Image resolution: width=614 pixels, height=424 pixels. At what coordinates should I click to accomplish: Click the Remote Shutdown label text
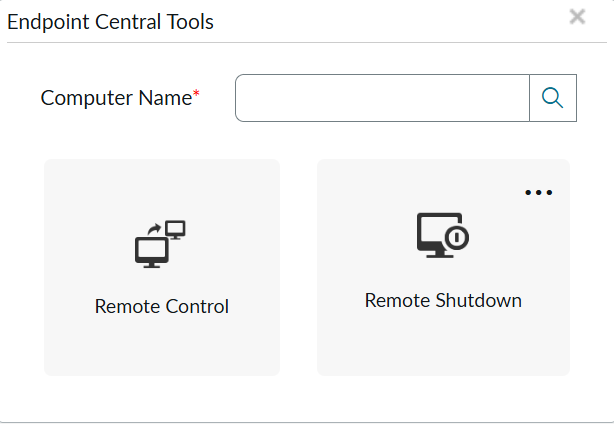click(443, 300)
